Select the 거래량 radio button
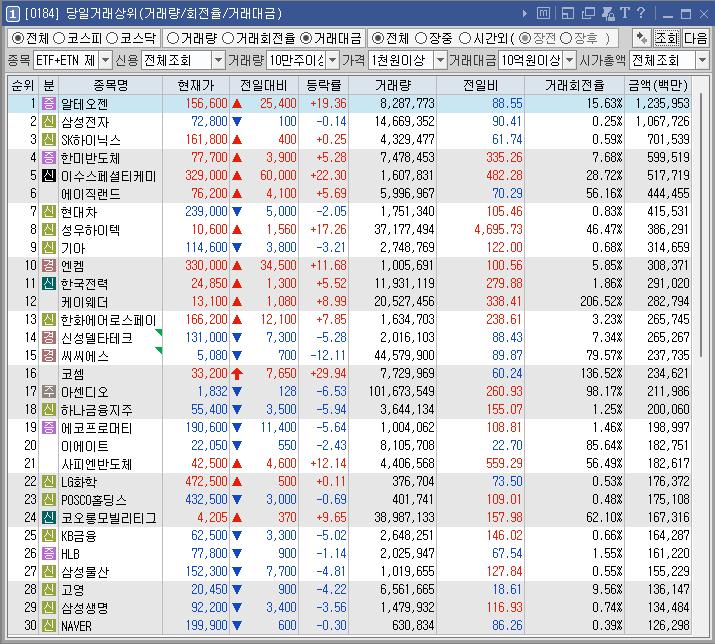This screenshot has height=644, width=715. tap(173, 38)
